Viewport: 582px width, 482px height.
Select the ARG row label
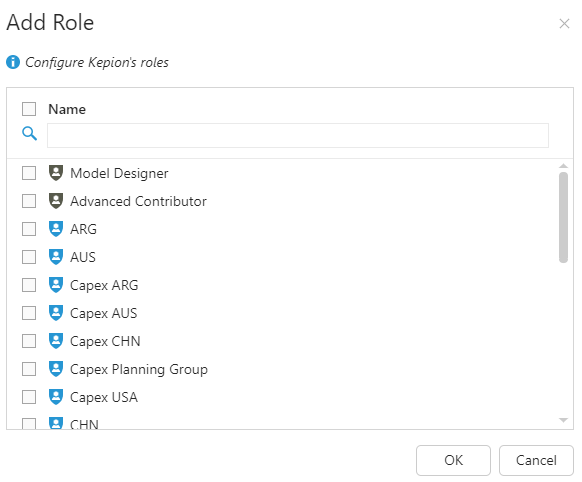(84, 229)
